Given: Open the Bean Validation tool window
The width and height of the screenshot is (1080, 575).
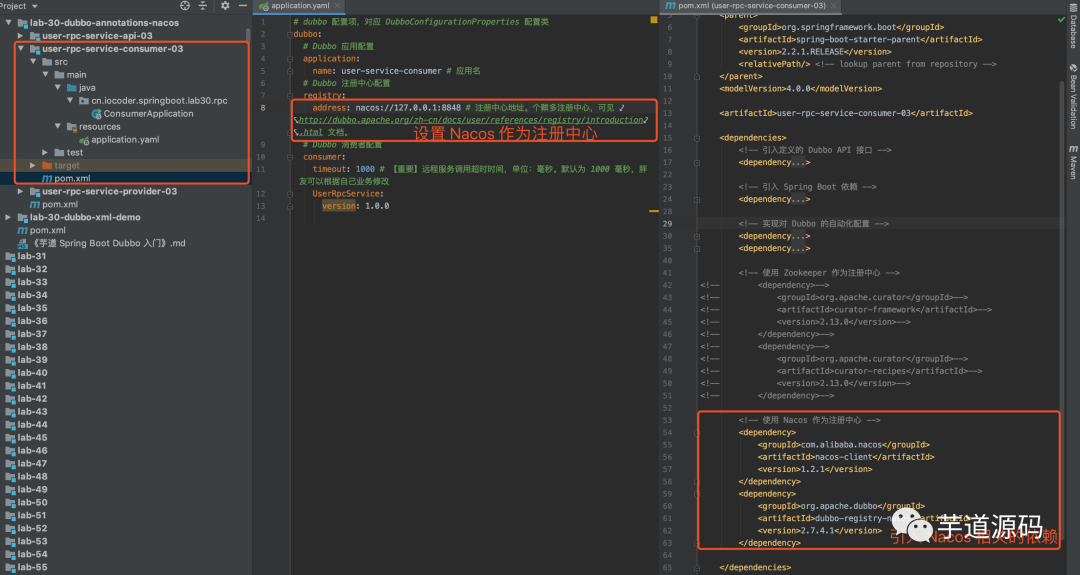Looking at the screenshot, I should point(1073,96).
